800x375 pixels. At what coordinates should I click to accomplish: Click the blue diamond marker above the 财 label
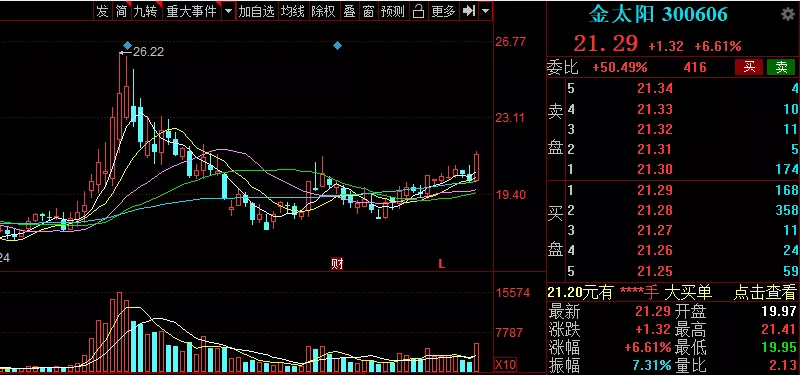pos(337,46)
